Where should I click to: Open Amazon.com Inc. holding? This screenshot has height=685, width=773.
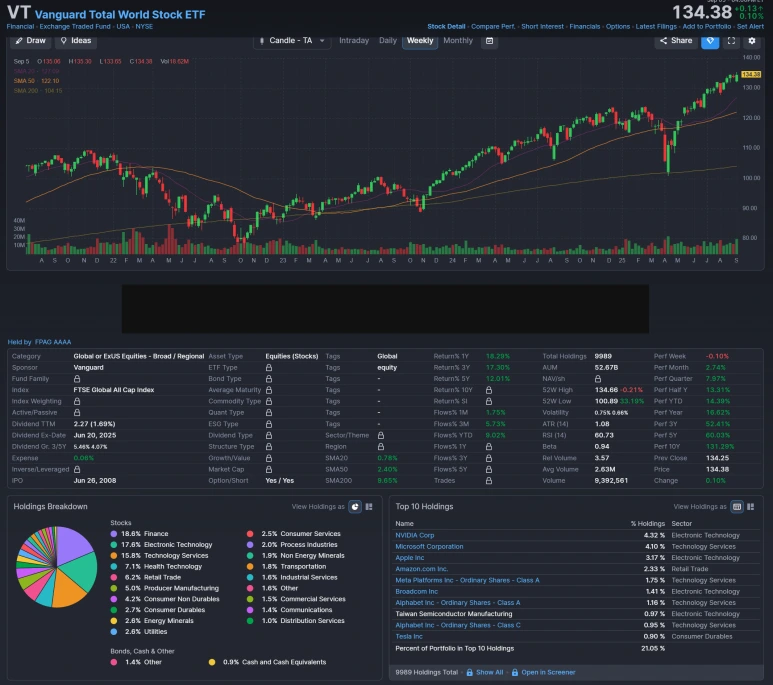[x=422, y=569]
